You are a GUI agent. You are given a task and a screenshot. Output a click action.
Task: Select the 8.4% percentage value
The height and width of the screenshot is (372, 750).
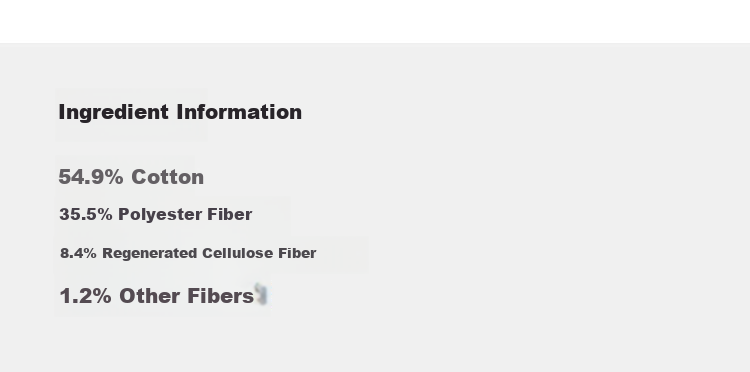click(x=78, y=253)
